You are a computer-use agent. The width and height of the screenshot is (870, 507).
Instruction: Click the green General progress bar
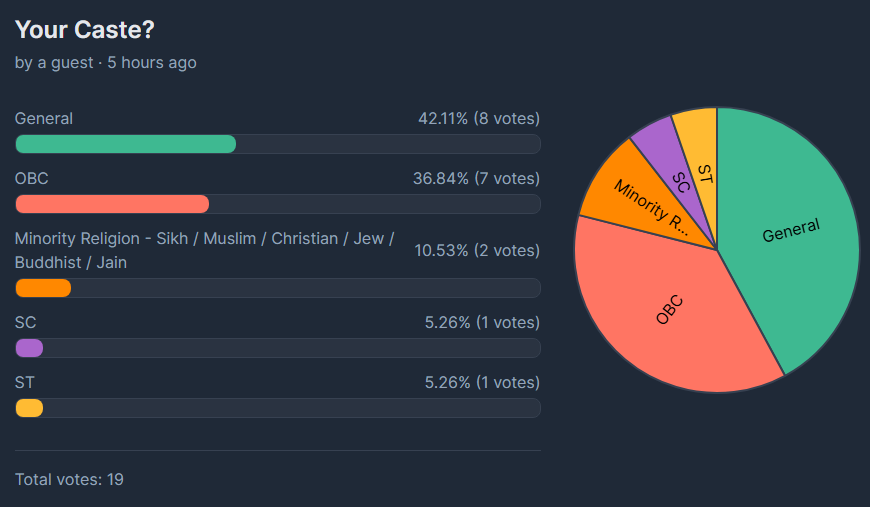click(x=126, y=144)
